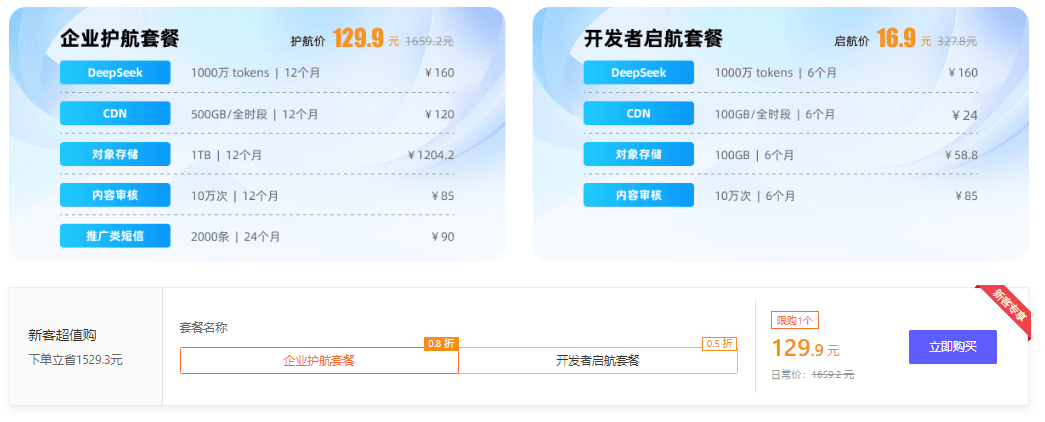Image resolution: width=1045 pixels, height=422 pixels.
Task: Click the 2000条 | 24个月 spec
Action: (x=235, y=237)
